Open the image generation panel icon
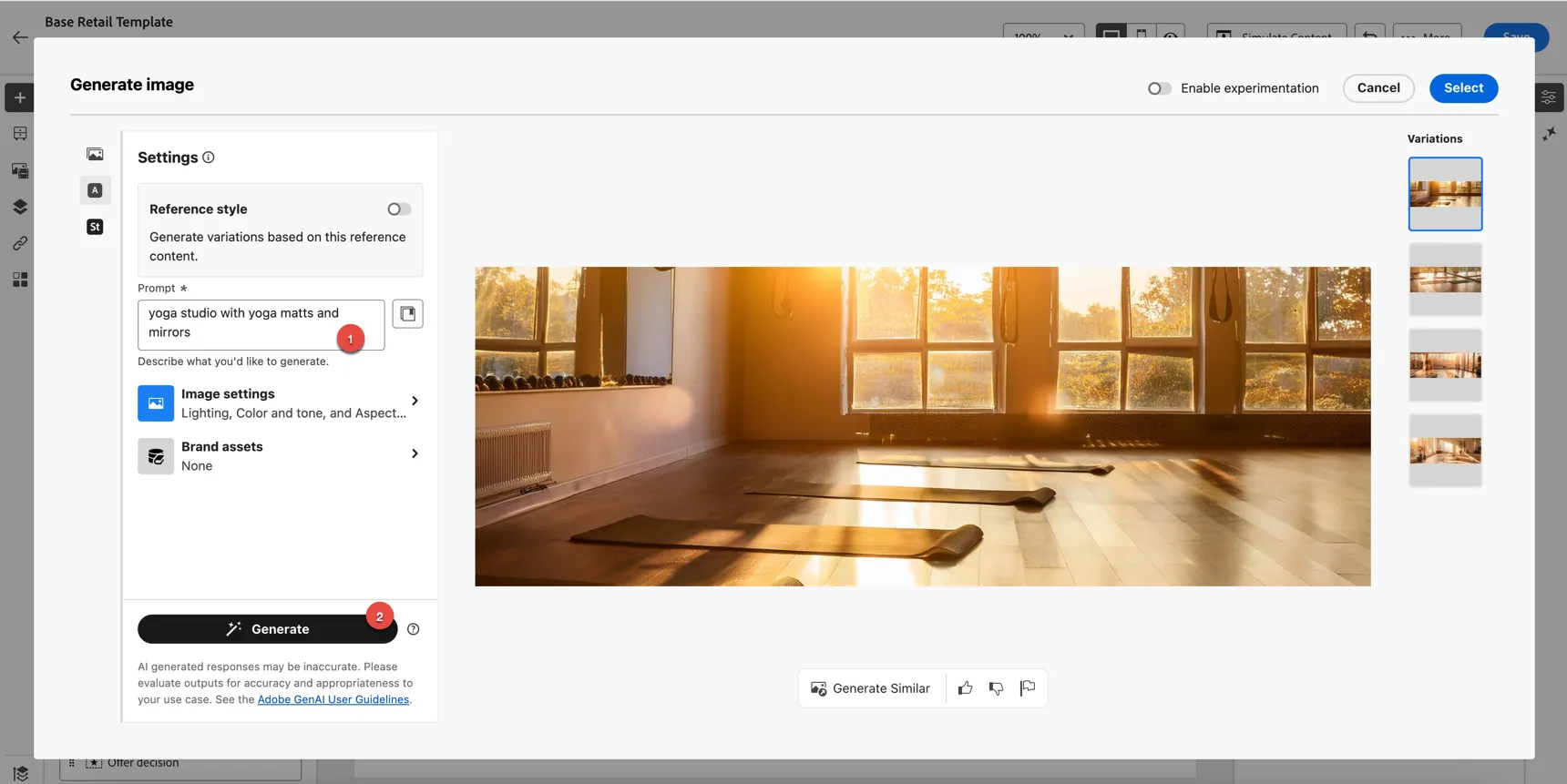Viewport: 1567px width, 784px height. coord(95,154)
